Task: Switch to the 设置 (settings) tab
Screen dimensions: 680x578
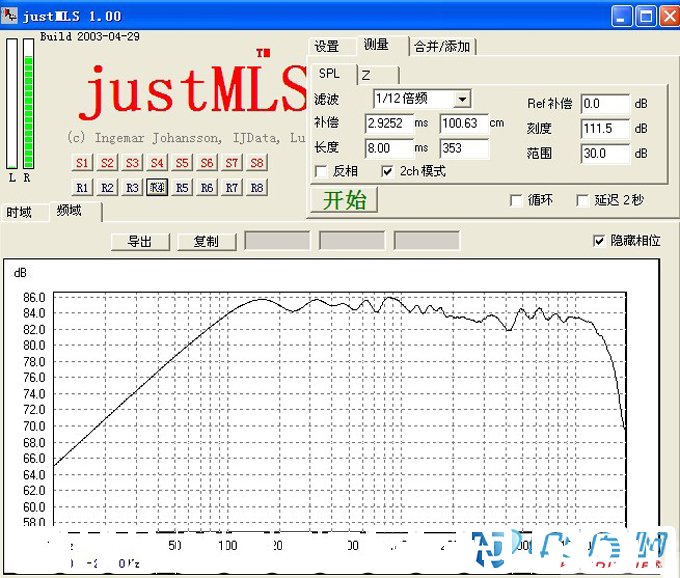Action: click(327, 46)
